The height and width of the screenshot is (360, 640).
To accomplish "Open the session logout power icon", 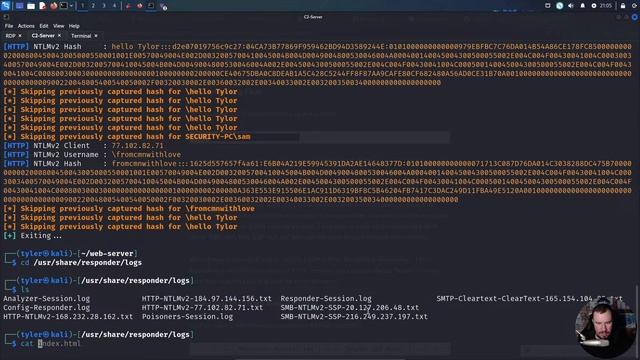I will tap(634, 6).
